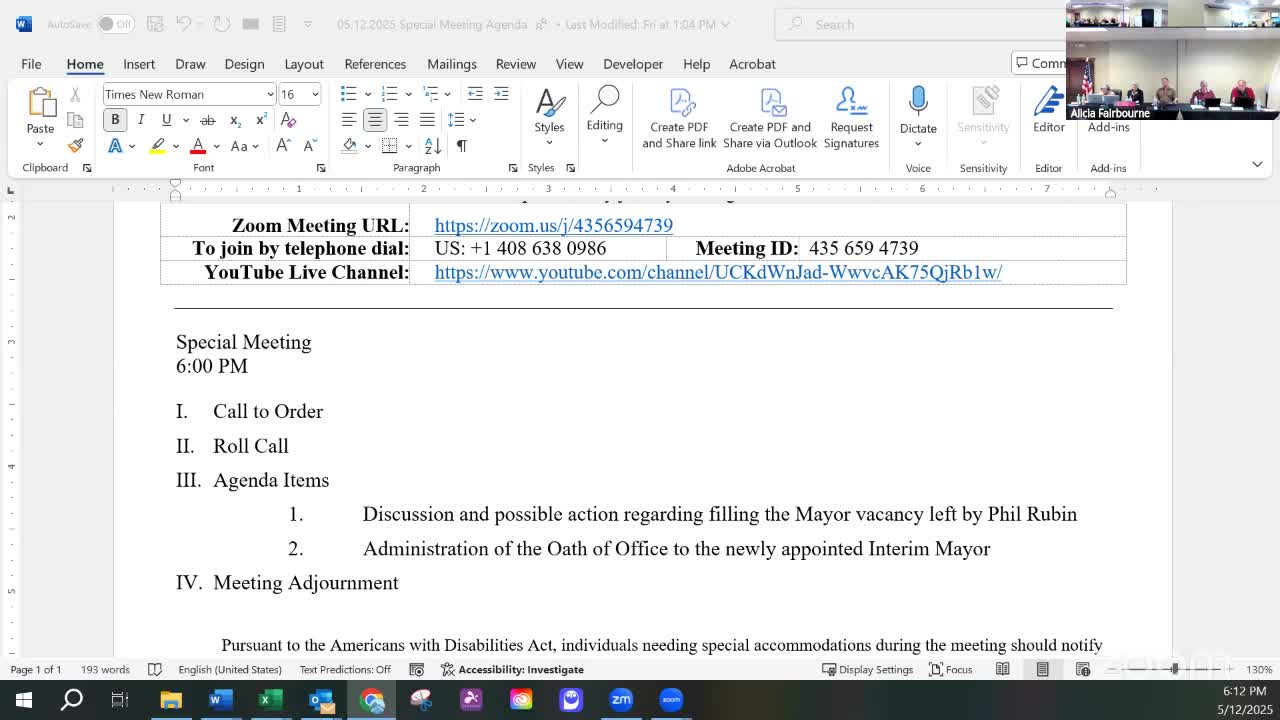1280x720 pixels.
Task: Click the text highlight color button
Action: [157, 146]
